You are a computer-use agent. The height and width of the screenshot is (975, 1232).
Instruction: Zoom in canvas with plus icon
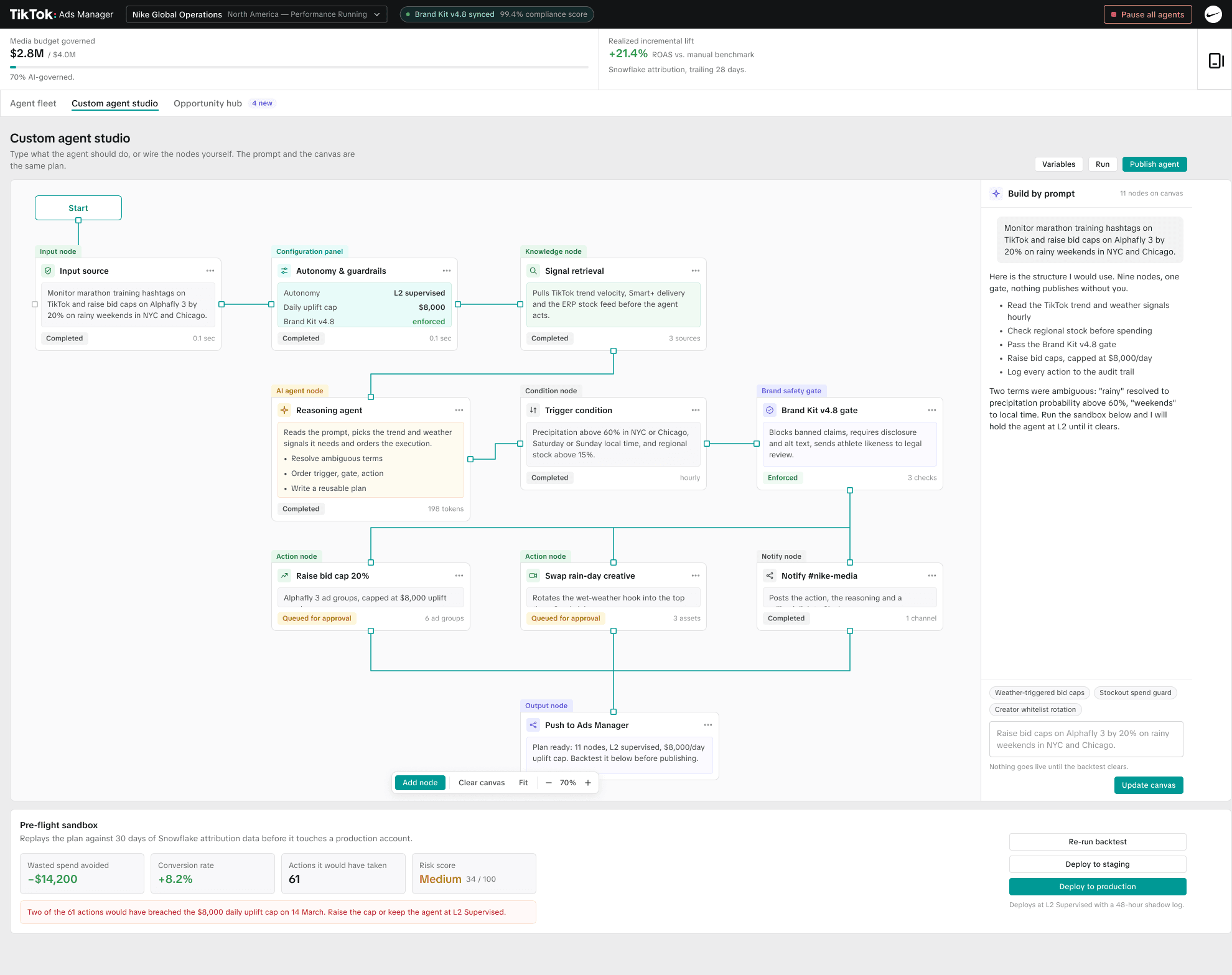588,783
